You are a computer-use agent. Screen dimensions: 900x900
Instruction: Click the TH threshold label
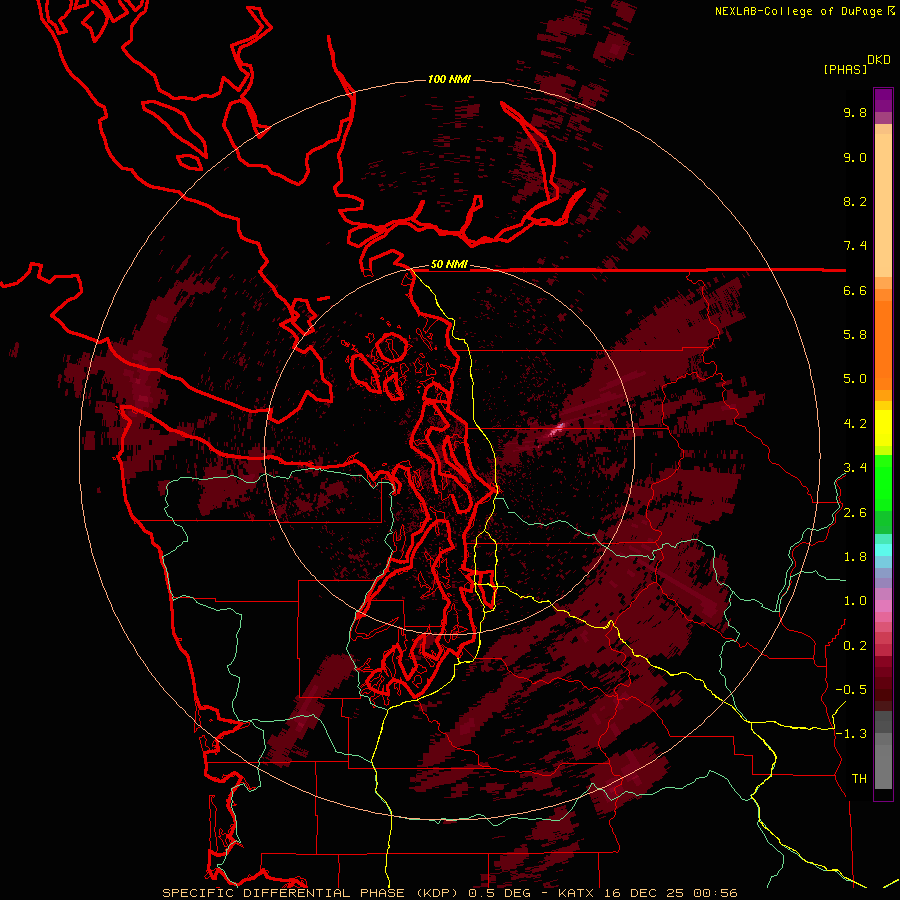click(x=859, y=779)
